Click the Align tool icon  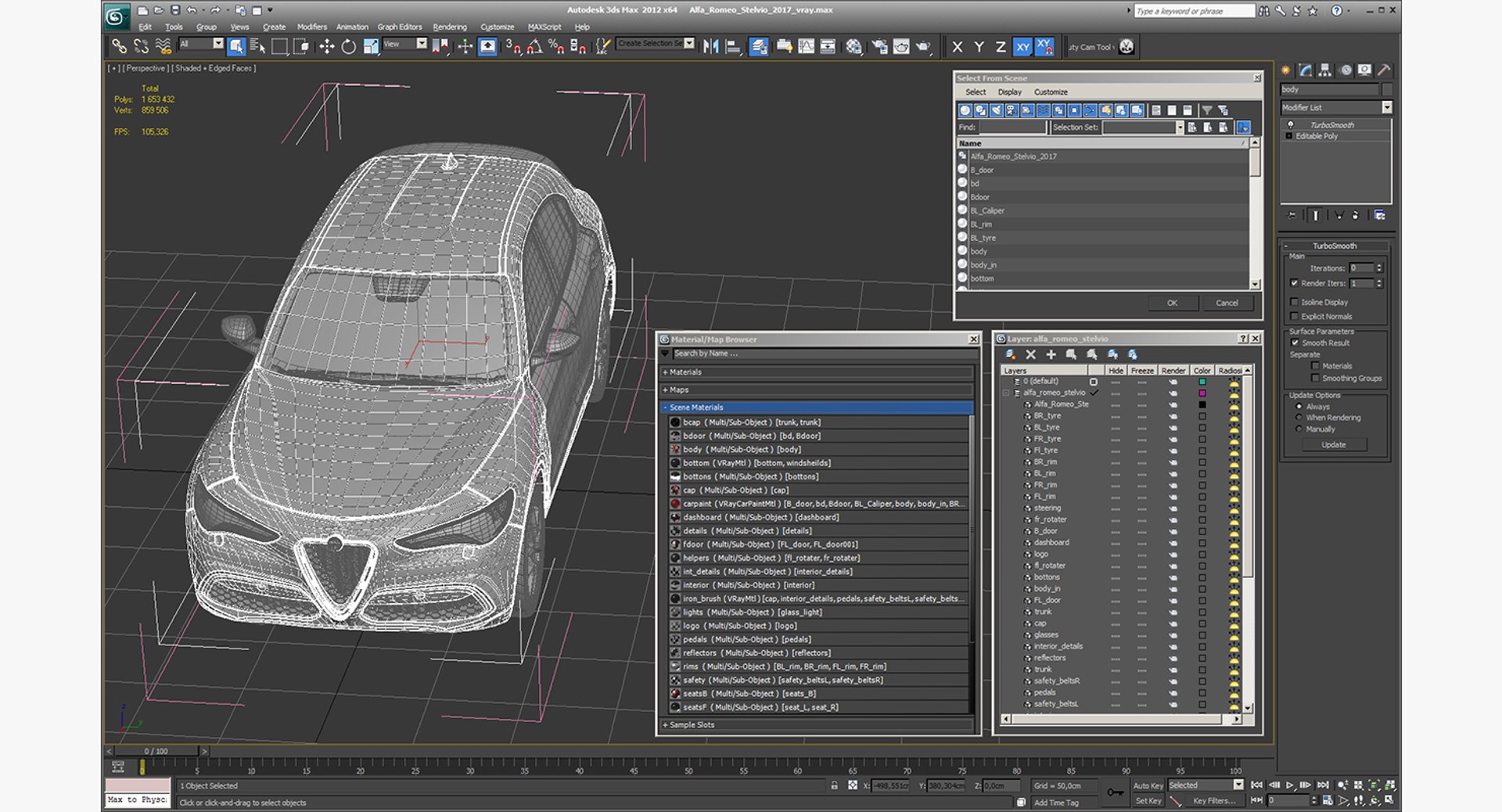(x=733, y=47)
